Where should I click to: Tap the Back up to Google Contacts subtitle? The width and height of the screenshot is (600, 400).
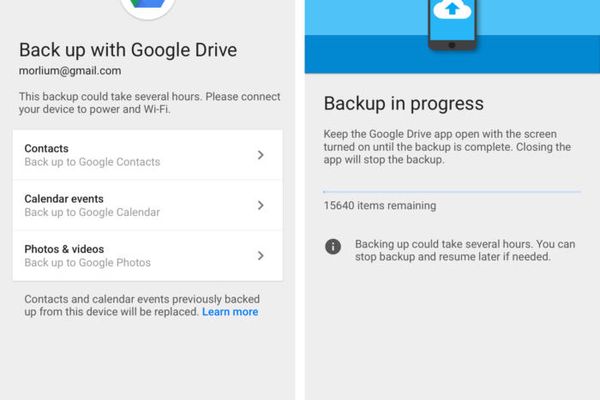(92, 162)
